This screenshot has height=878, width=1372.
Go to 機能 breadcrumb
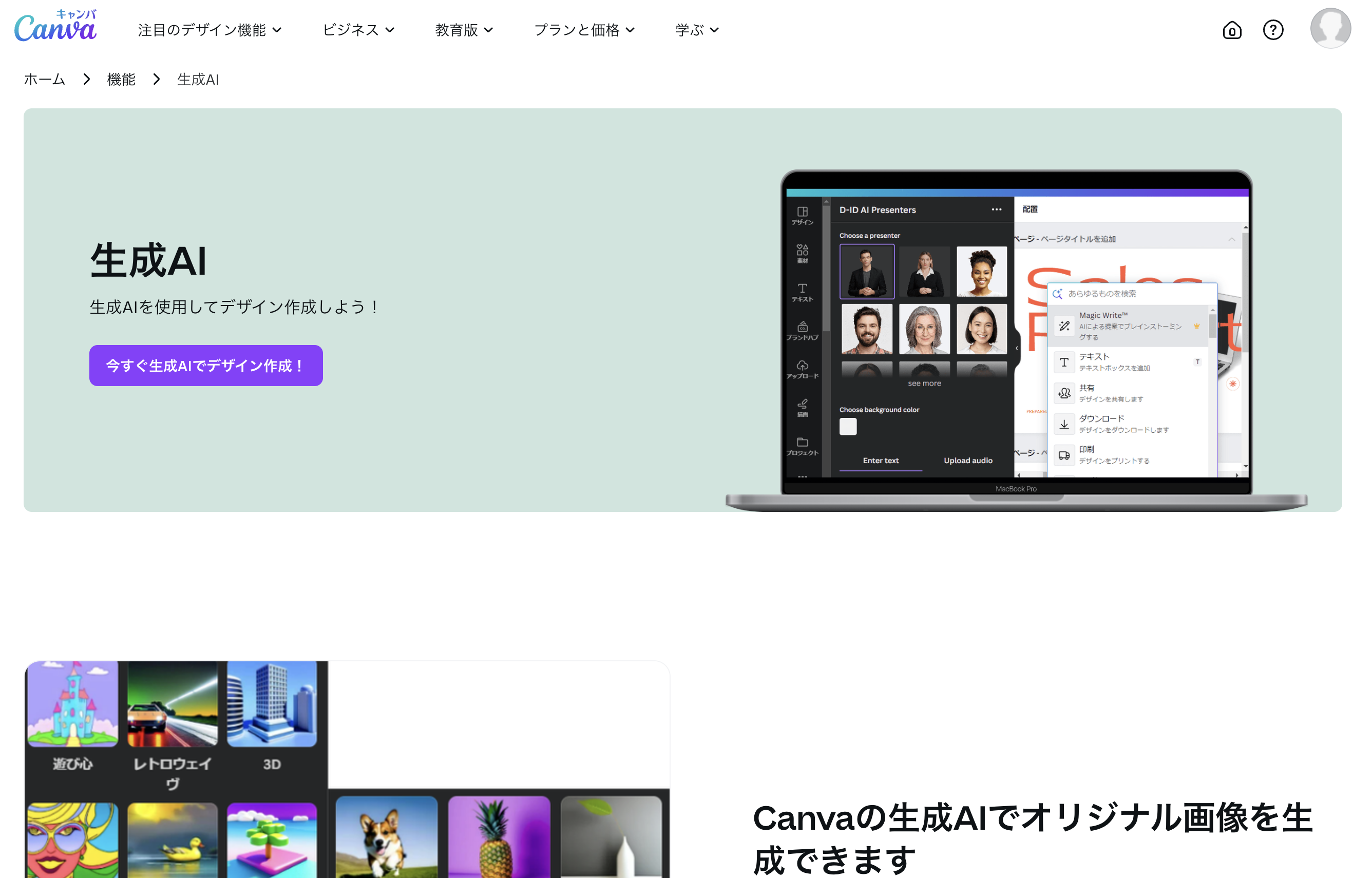click(121, 79)
